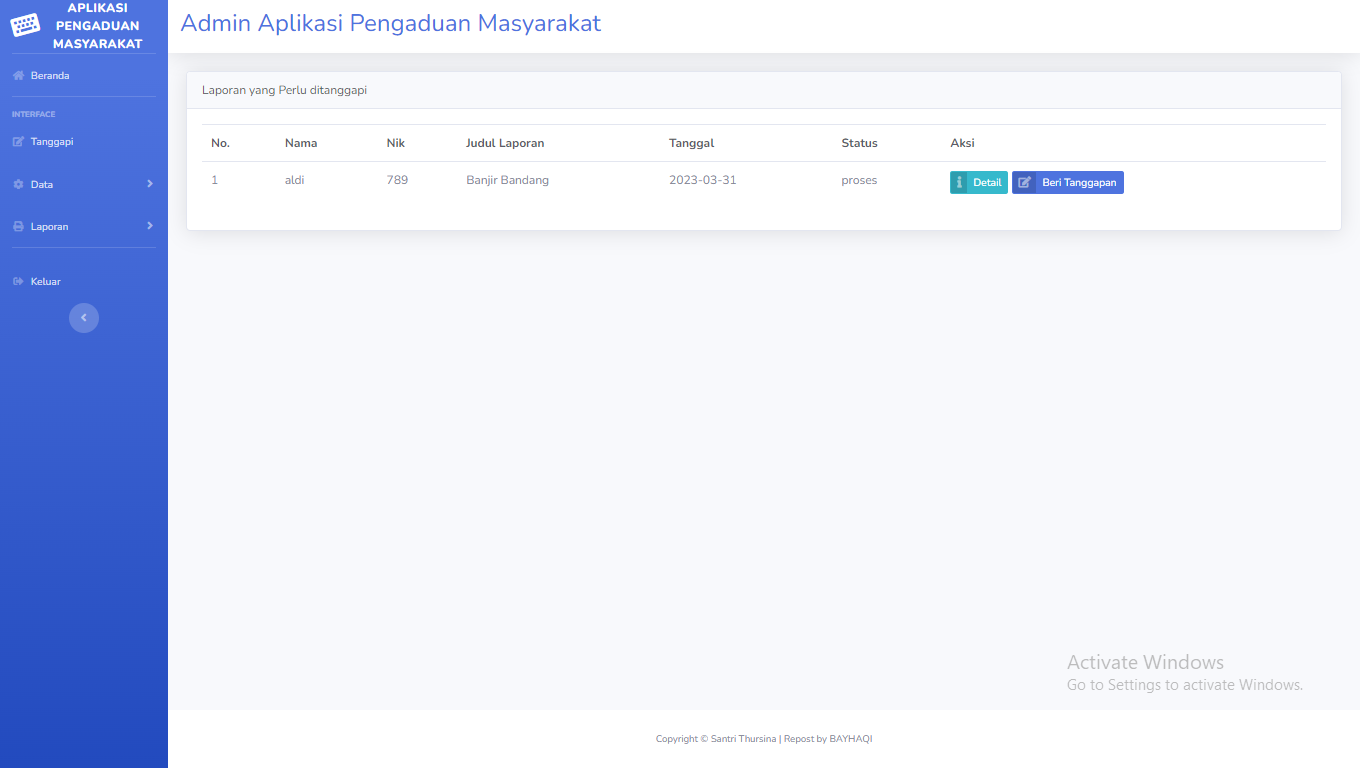1360x768 pixels.
Task: Click the Judul Laporan column header
Action: [505, 143]
